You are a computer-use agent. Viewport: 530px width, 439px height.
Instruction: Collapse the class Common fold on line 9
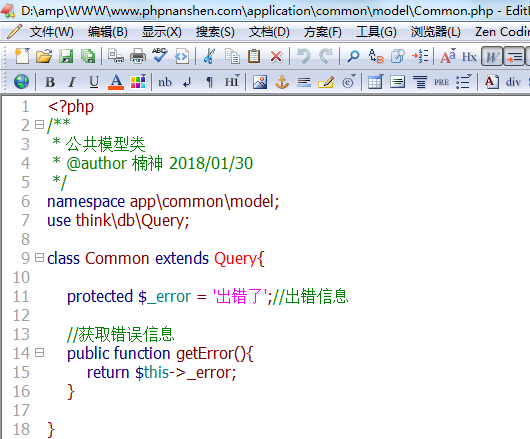pyautogui.click(x=40, y=258)
